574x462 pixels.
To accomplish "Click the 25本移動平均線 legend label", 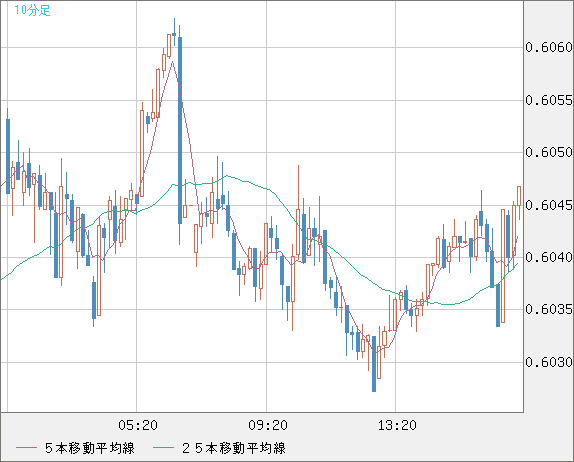I will click(x=234, y=448).
